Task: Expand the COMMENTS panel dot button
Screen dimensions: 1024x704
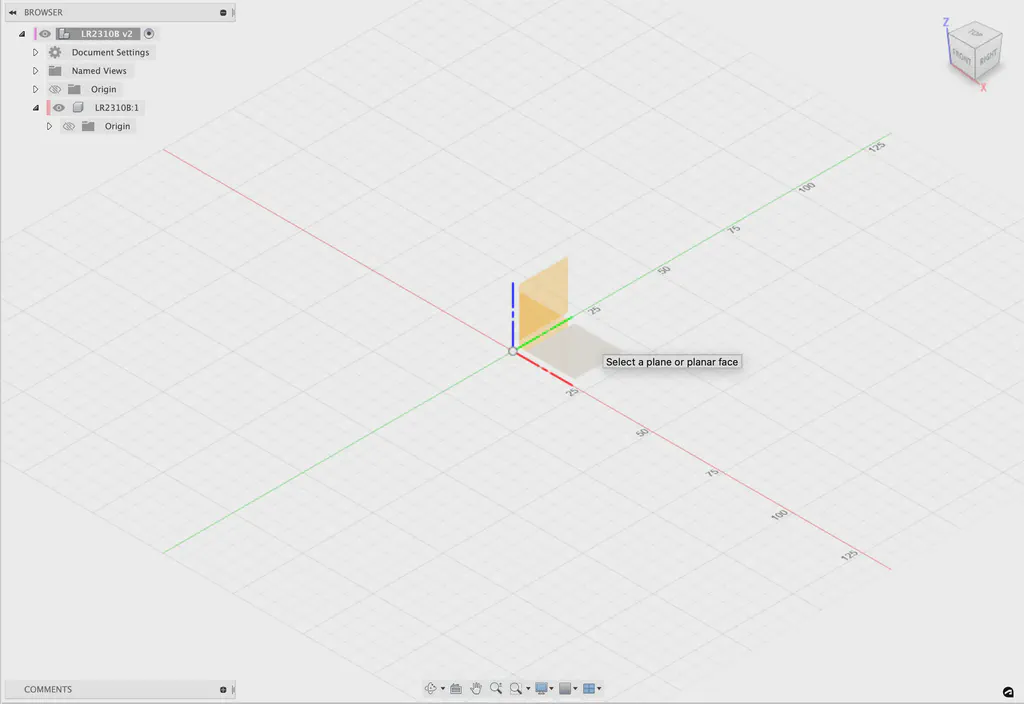Action: pyautogui.click(x=223, y=690)
